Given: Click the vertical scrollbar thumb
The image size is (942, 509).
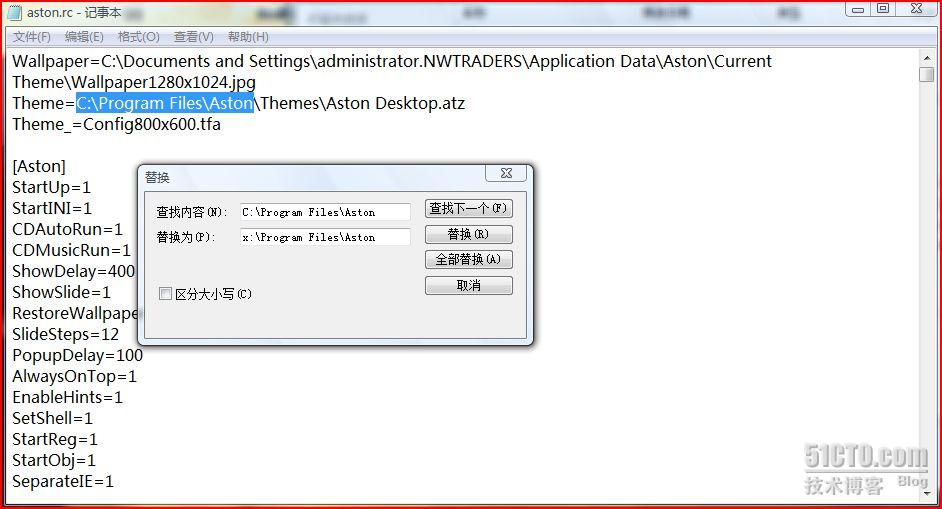Looking at the screenshot, I should tap(927, 75).
